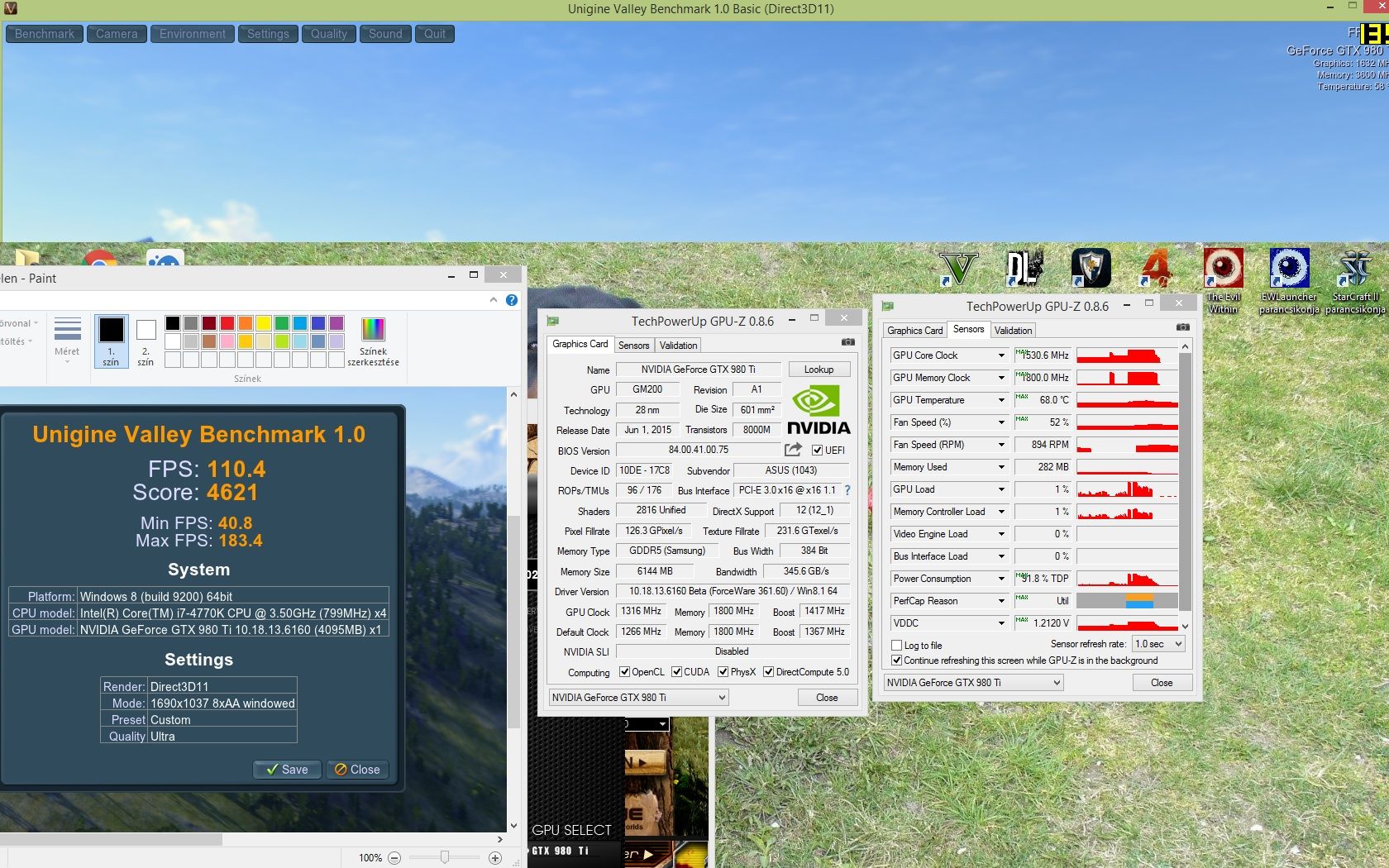The width and height of the screenshot is (1389, 868).
Task: Open the Benchmark menu in Valley
Action: click(x=45, y=34)
